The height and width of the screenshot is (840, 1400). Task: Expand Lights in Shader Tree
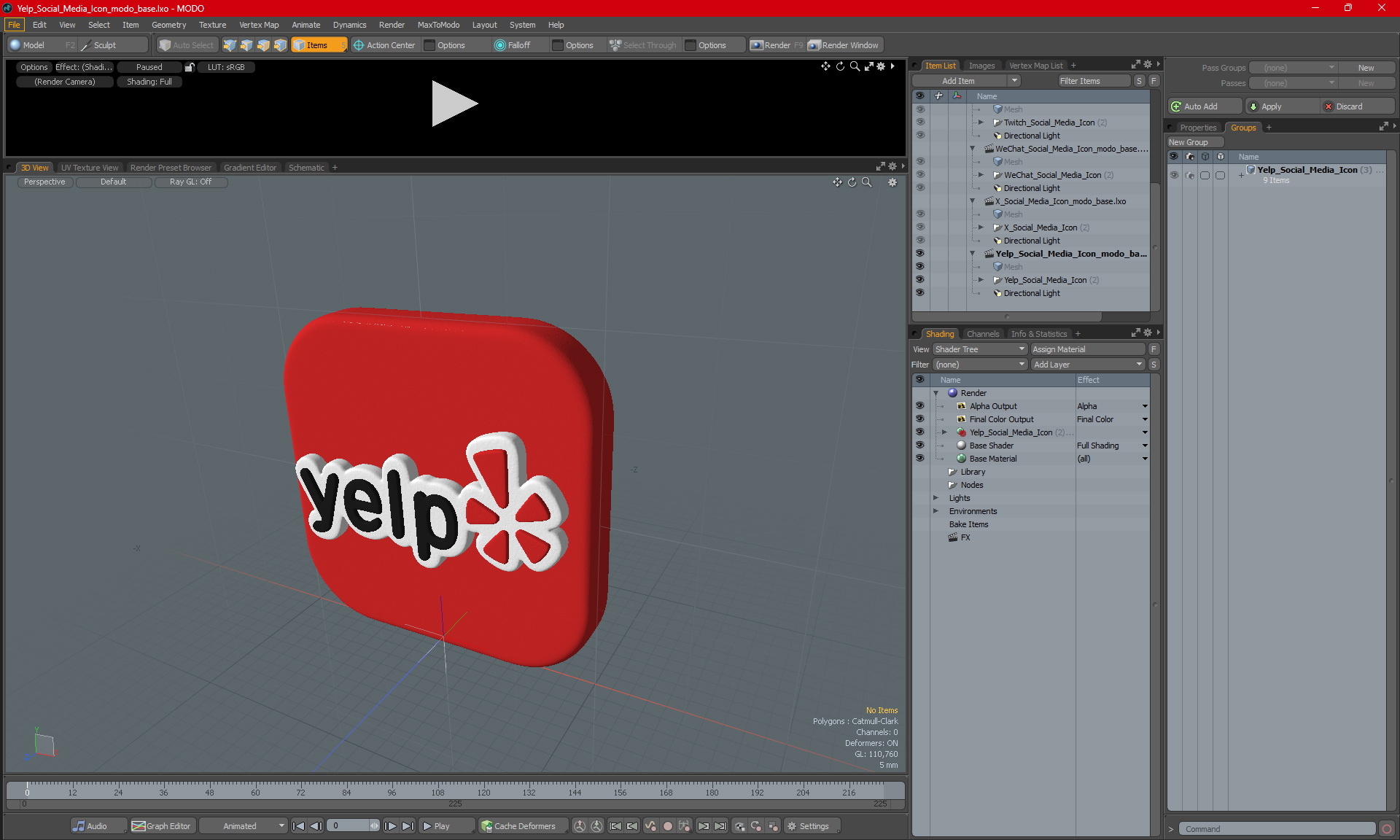click(x=936, y=498)
